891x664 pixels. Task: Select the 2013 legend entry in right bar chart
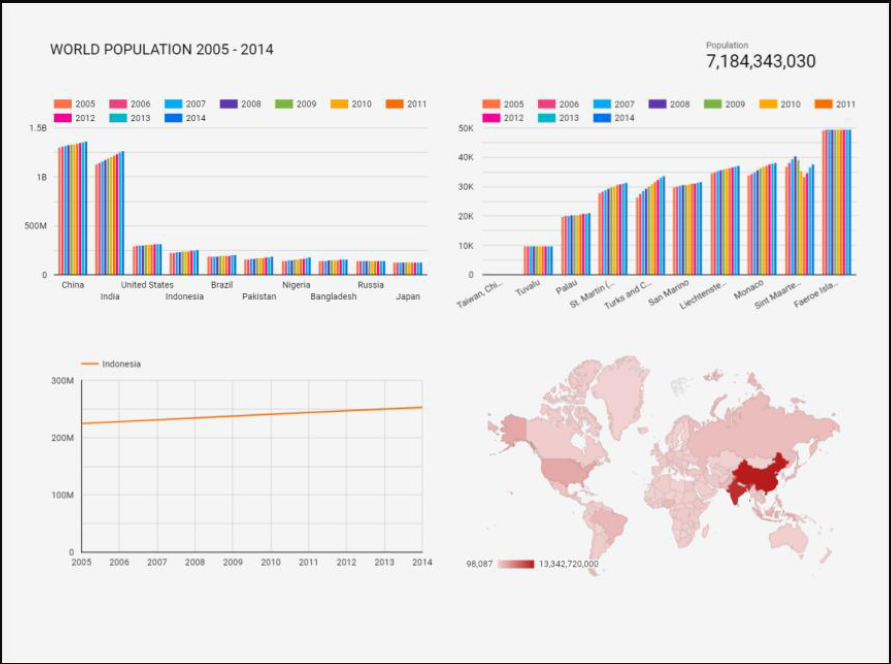559,118
